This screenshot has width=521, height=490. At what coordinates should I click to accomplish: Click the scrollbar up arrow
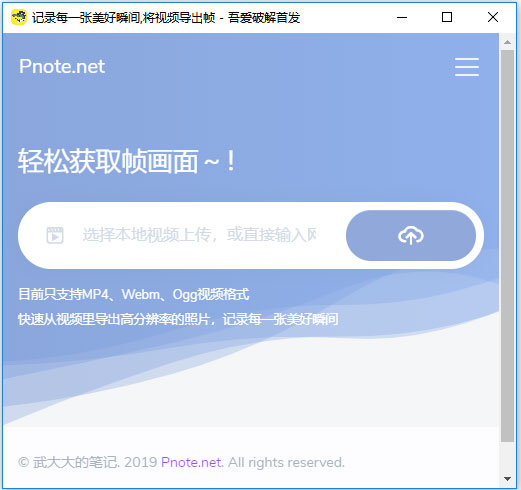507,42
